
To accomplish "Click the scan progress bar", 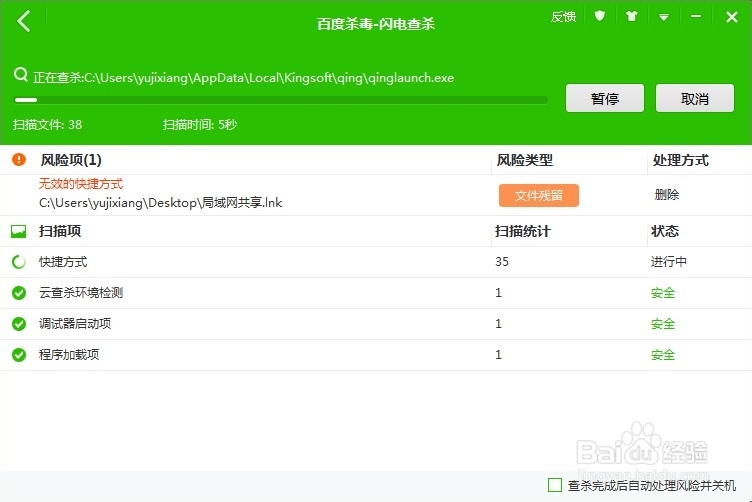I will (x=281, y=100).
